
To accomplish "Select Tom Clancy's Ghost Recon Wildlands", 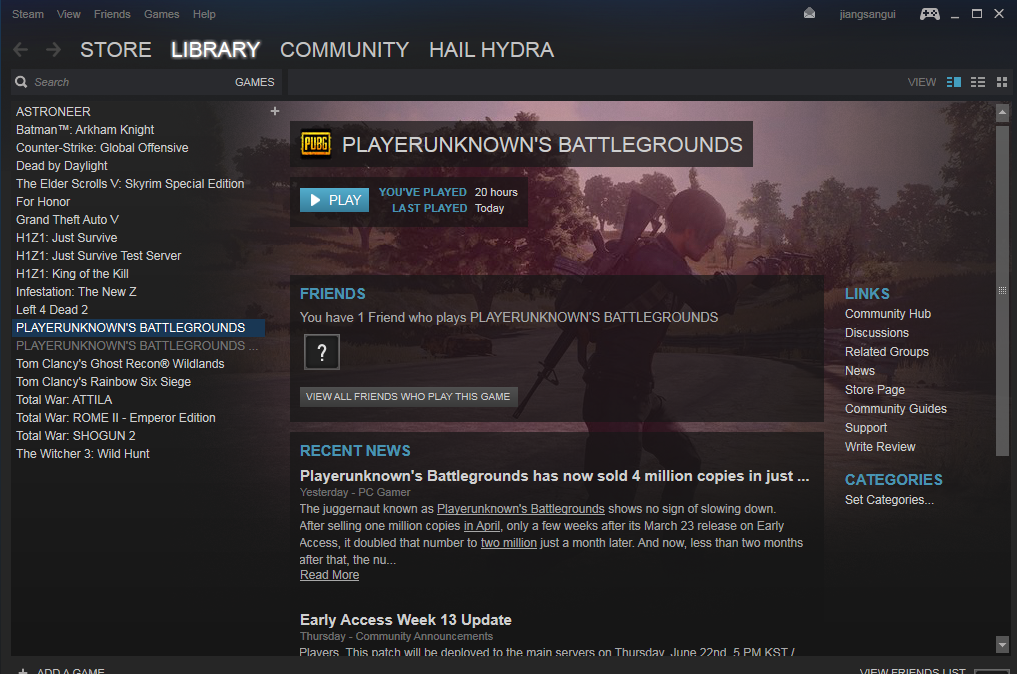I will 120,364.
